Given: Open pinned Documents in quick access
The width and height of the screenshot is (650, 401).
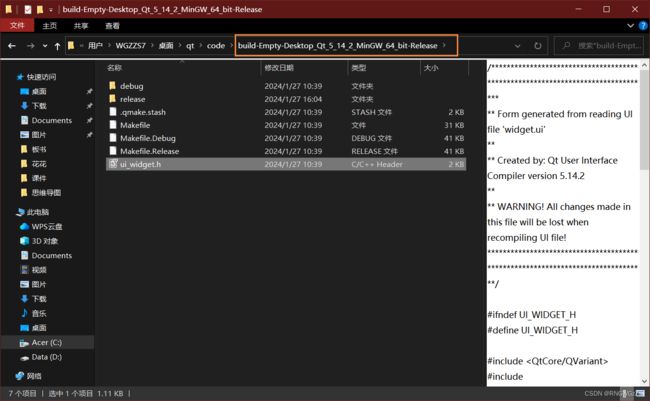Looking at the screenshot, I should [x=51, y=120].
